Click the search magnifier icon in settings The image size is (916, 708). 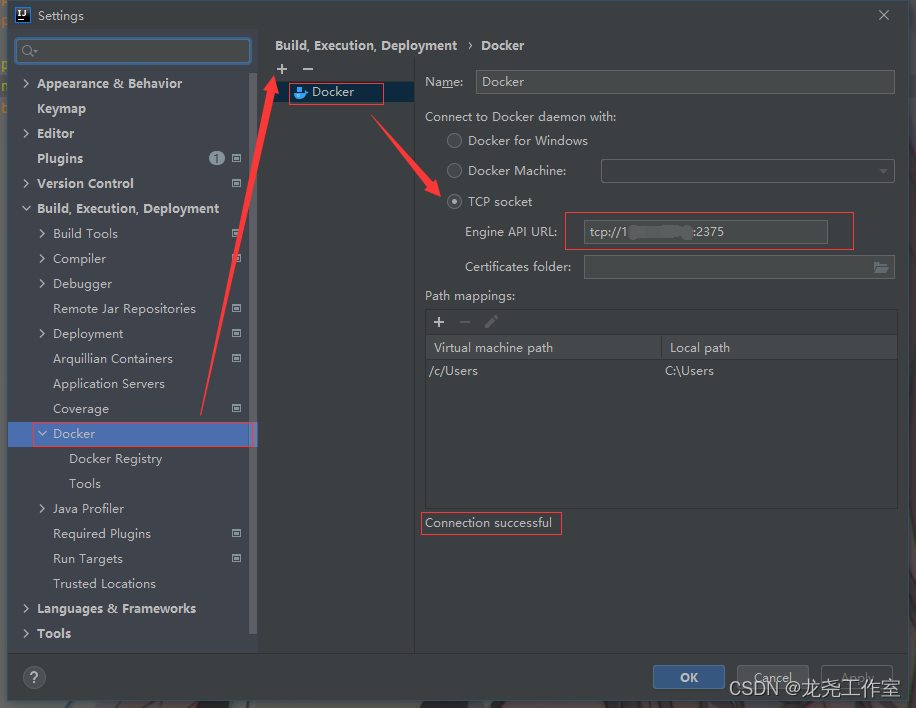click(x=29, y=51)
